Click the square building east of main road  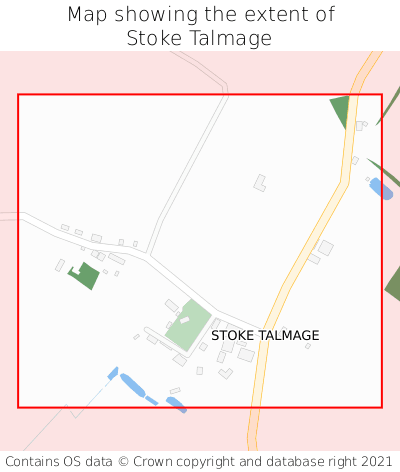(x=325, y=248)
